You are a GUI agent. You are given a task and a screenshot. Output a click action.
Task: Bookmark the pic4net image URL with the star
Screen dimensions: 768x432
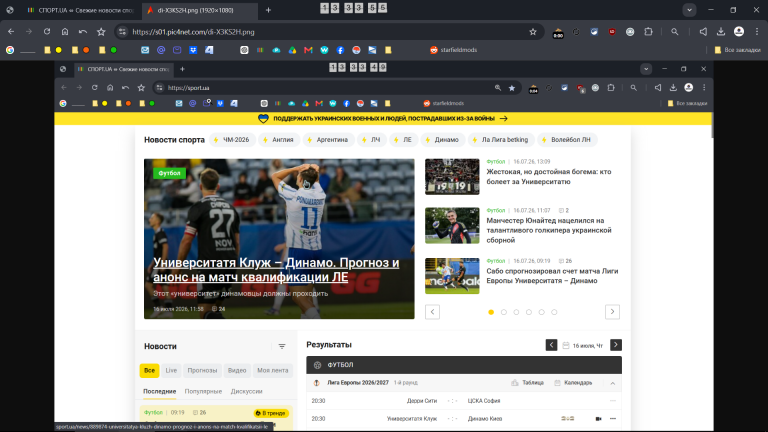533,32
